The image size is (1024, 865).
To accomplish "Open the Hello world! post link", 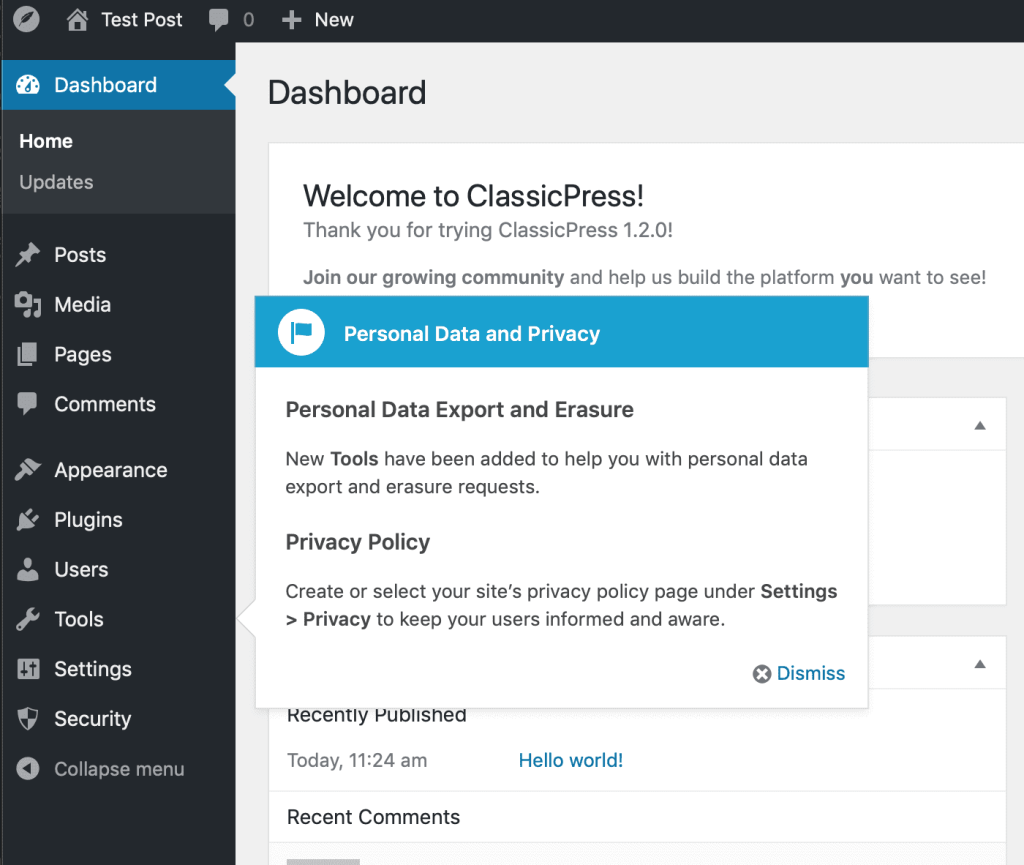I will pyautogui.click(x=570, y=760).
